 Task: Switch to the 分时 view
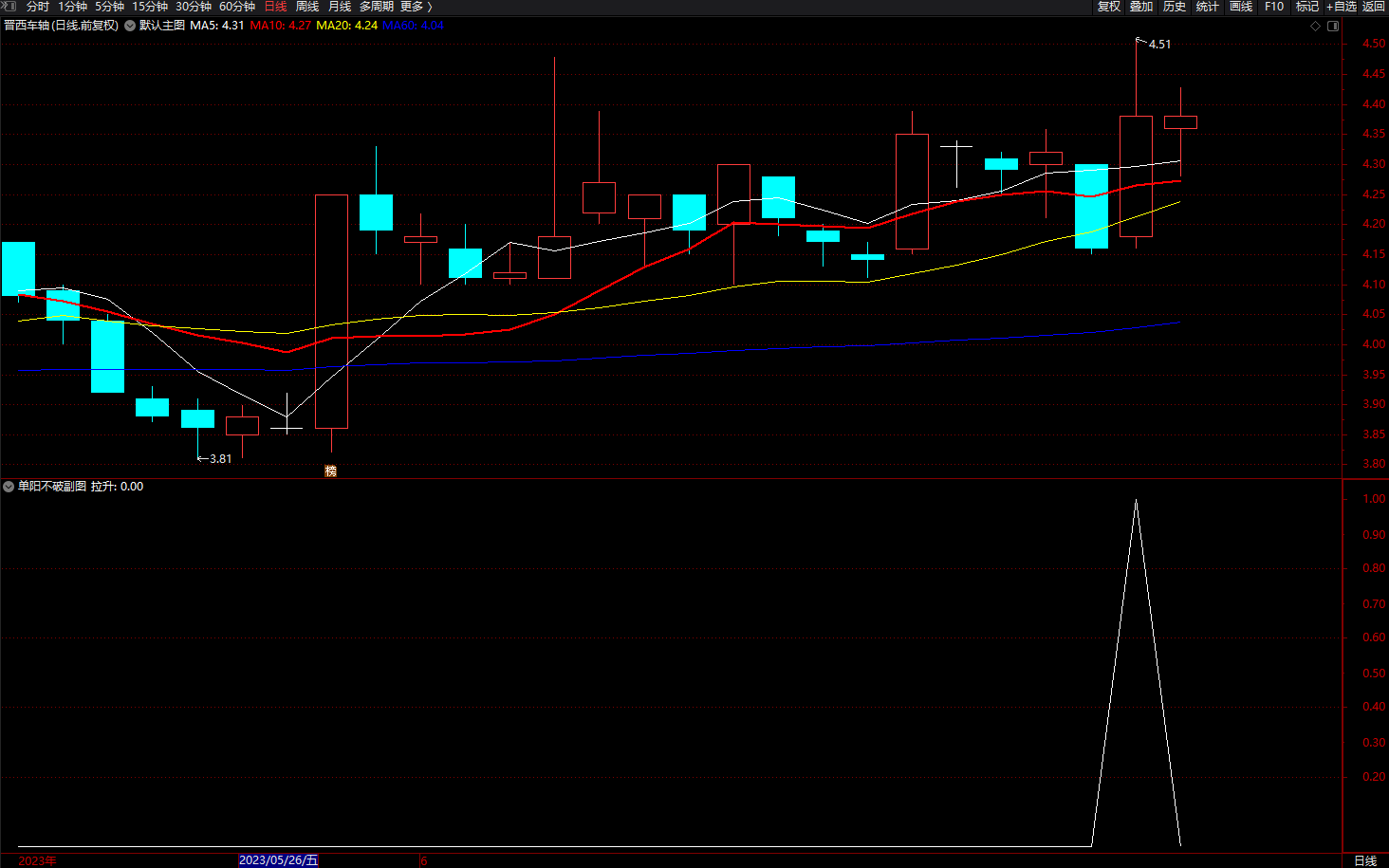tap(38, 7)
